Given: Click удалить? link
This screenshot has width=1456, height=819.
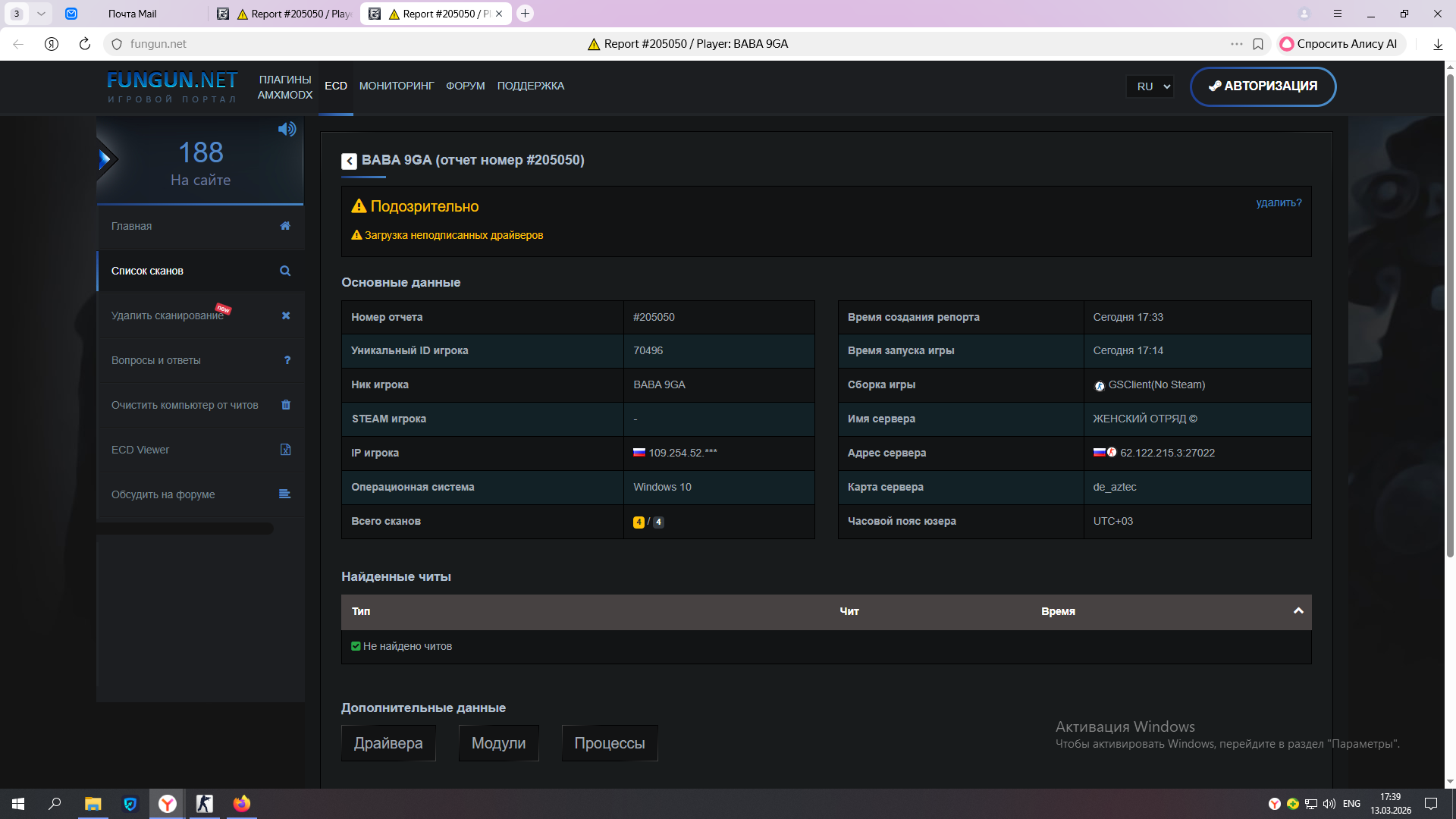Looking at the screenshot, I should [x=1279, y=202].
